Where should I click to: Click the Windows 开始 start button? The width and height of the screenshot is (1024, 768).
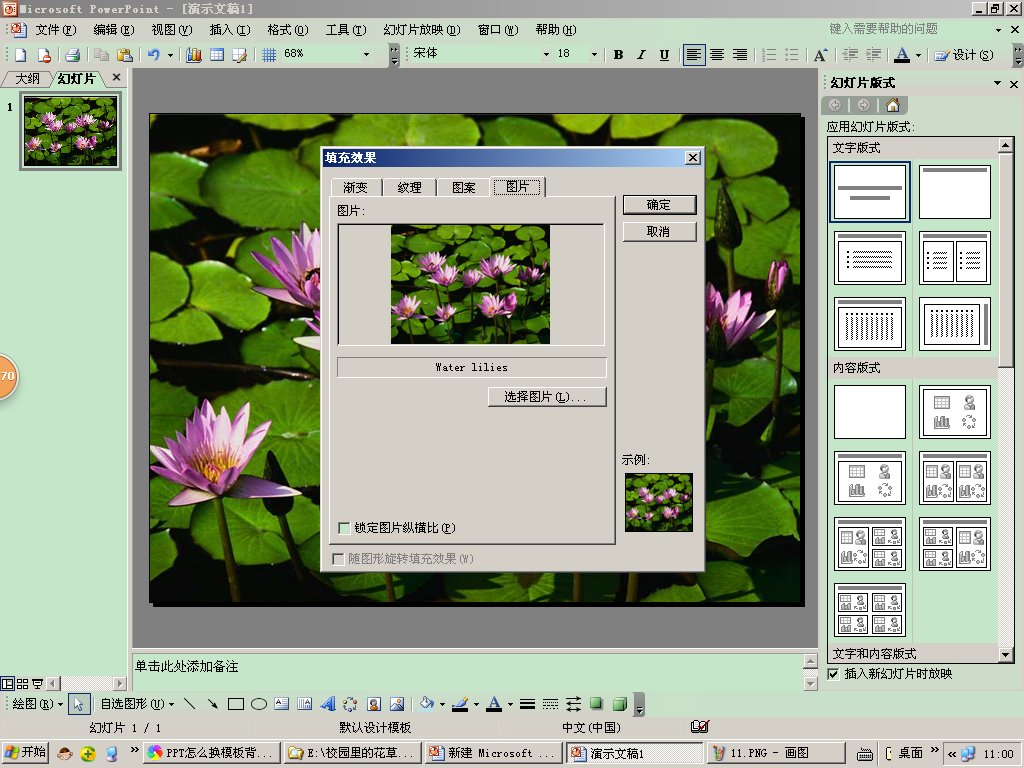coord(26,753)
